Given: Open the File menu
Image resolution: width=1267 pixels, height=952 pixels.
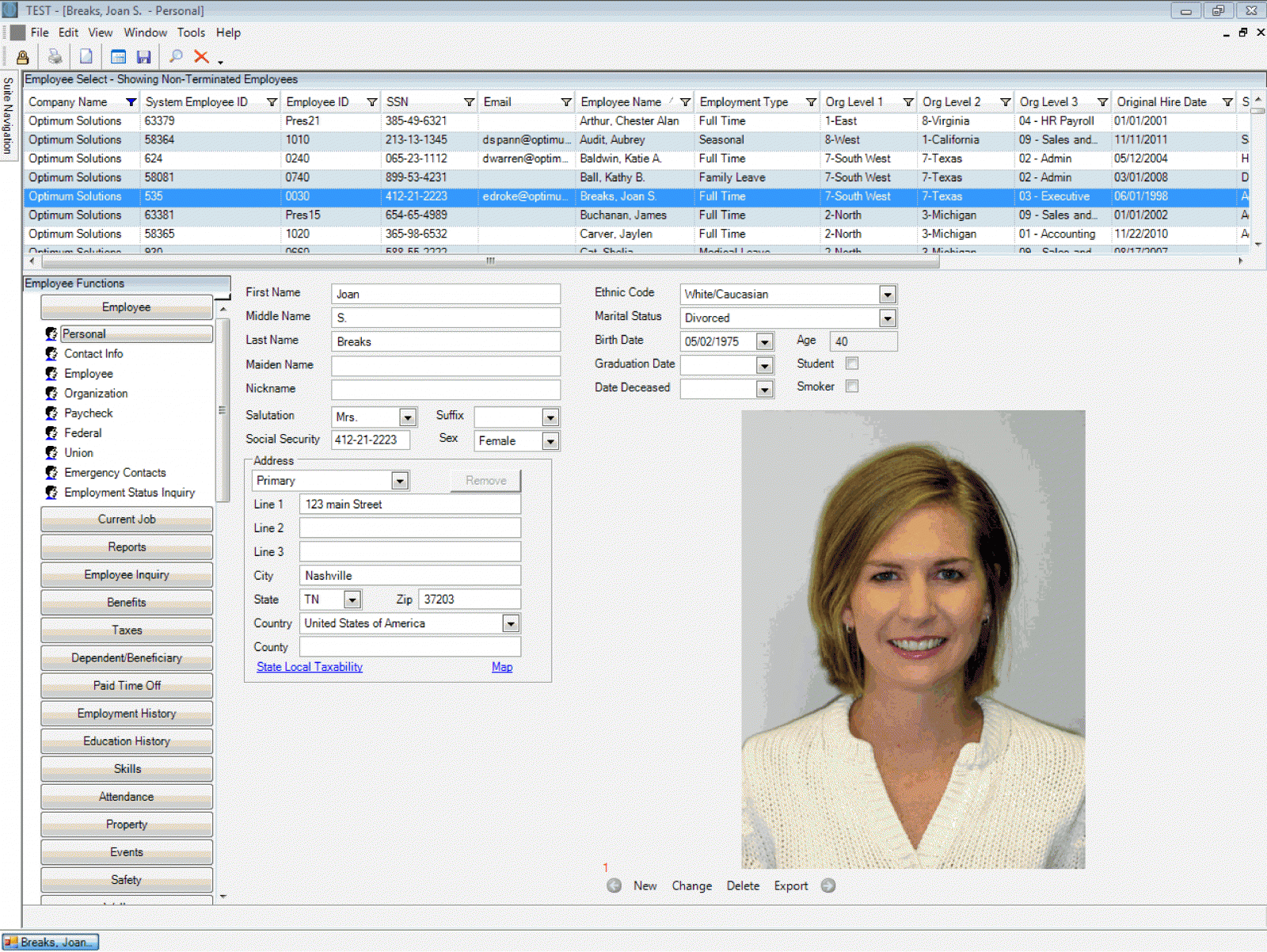Looking at the screenshot, I should (x=40, y=32).
